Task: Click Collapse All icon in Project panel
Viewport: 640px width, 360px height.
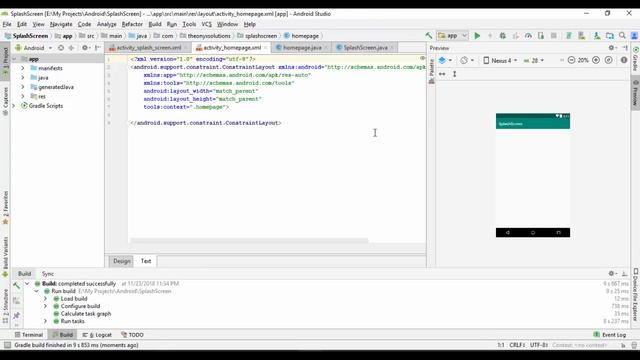Action: (71, 48)
